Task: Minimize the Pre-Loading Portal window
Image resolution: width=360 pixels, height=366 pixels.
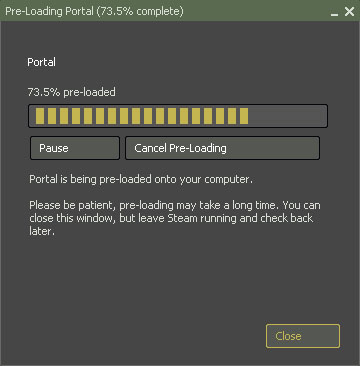Action: (334, 15)
